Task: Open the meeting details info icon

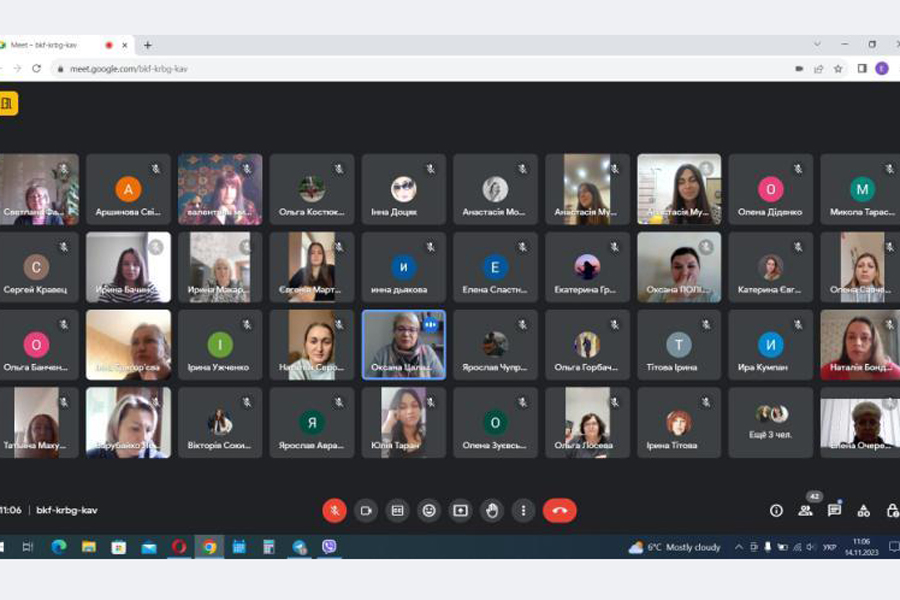Action: pos(776,510)
